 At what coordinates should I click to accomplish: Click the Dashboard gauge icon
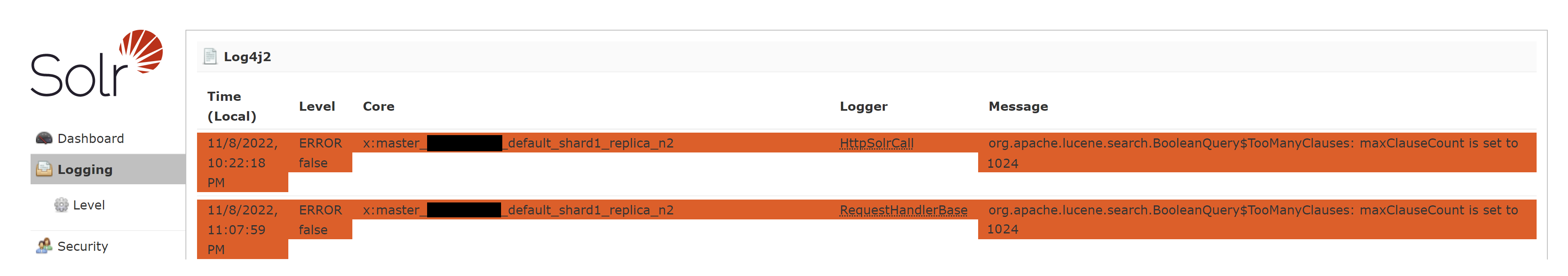[44, 138]
